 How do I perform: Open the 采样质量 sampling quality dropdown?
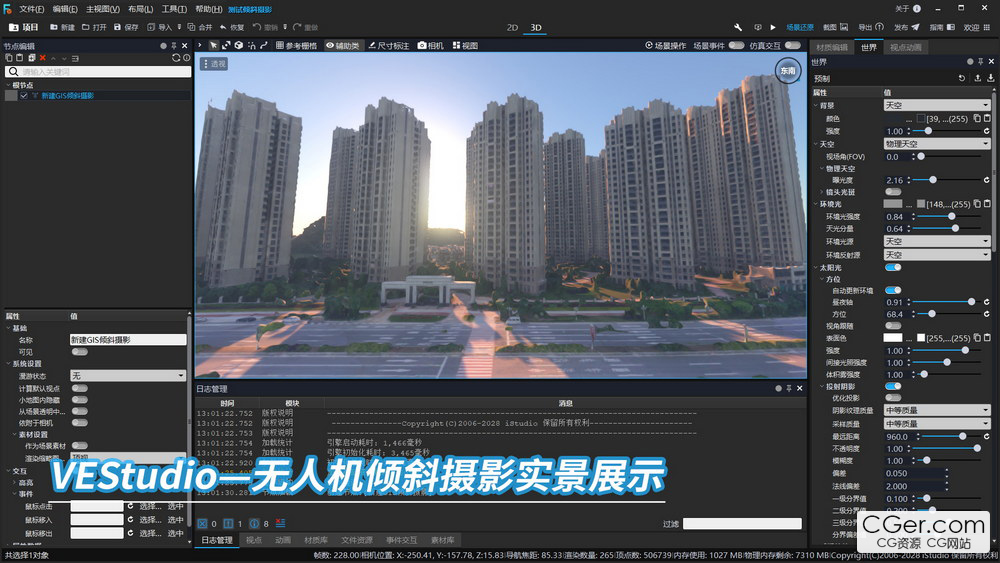(x=936, y=423)
